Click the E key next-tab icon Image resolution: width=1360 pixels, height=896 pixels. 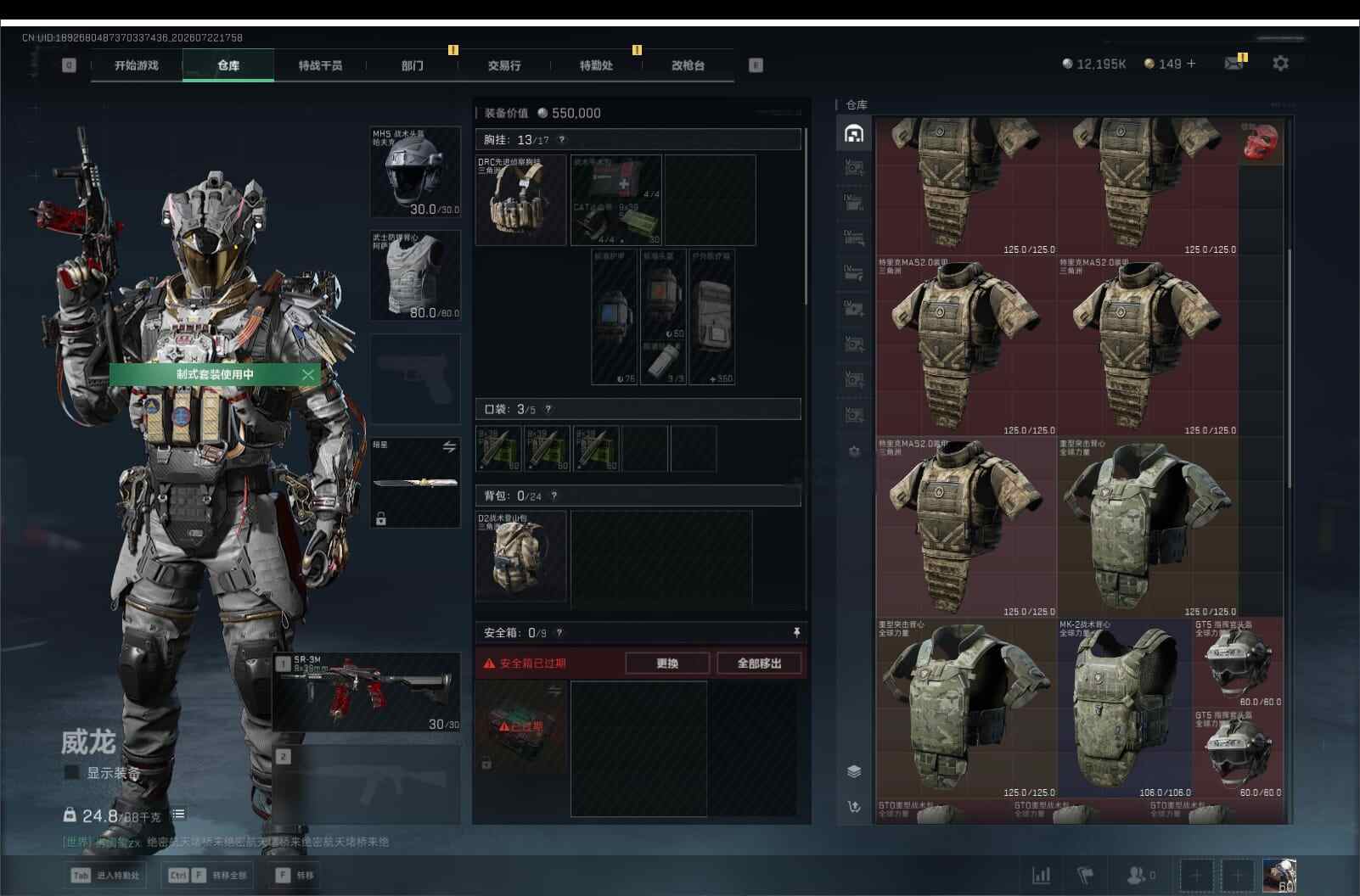tap(756, 65)
